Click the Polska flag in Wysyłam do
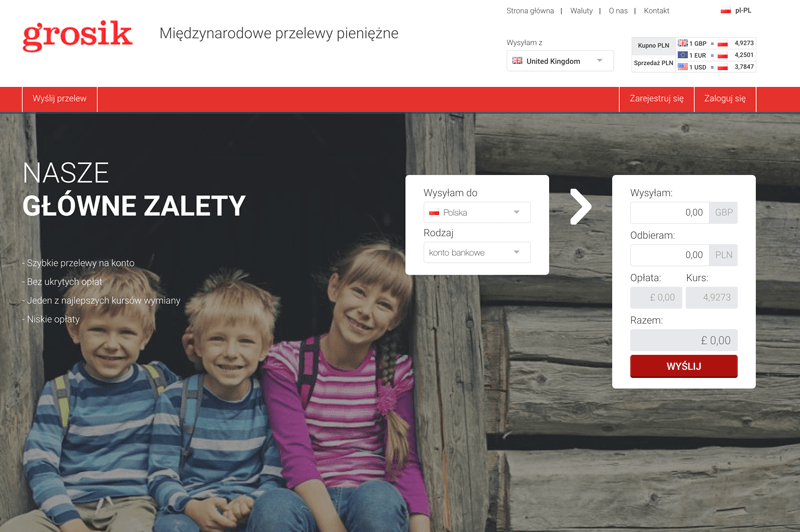 tap(434, 213)
